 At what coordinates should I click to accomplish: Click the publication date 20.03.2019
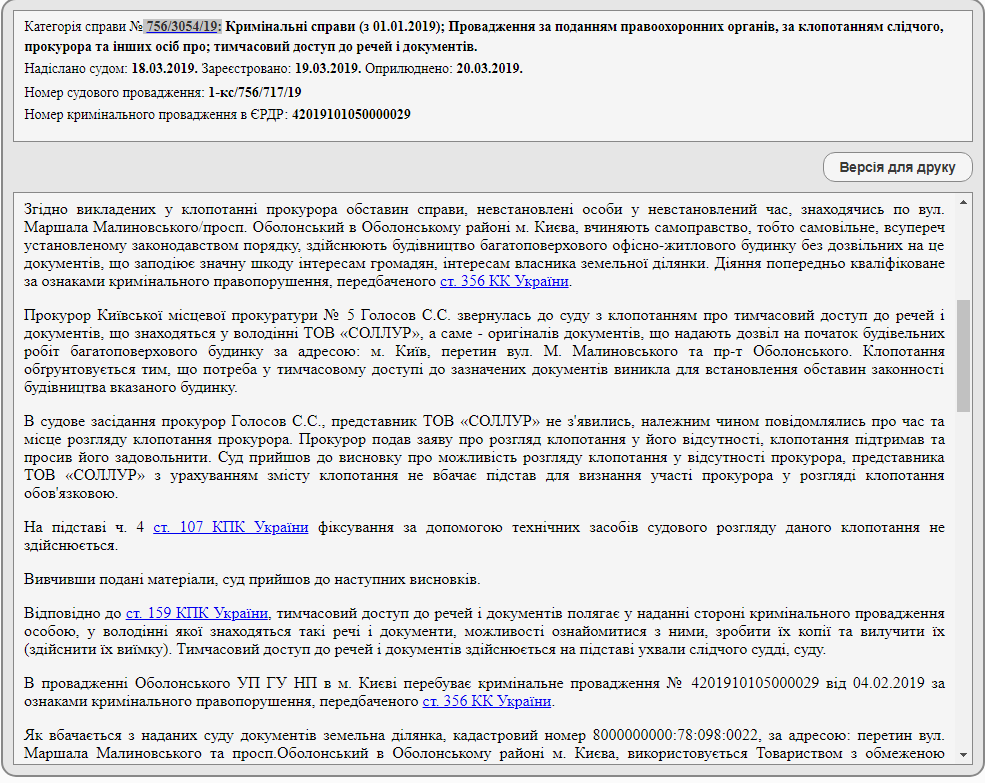(x=489, y=69)
